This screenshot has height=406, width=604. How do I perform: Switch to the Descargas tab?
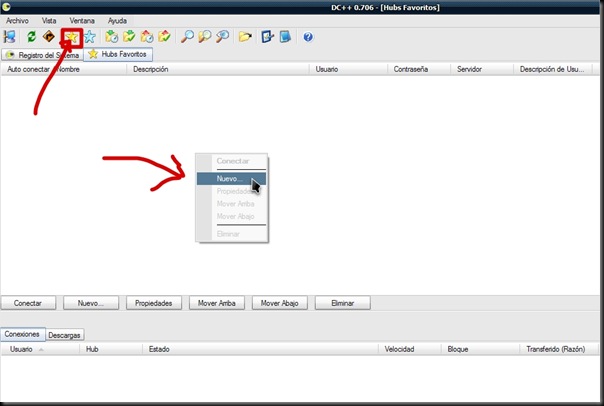click(64, 335)
